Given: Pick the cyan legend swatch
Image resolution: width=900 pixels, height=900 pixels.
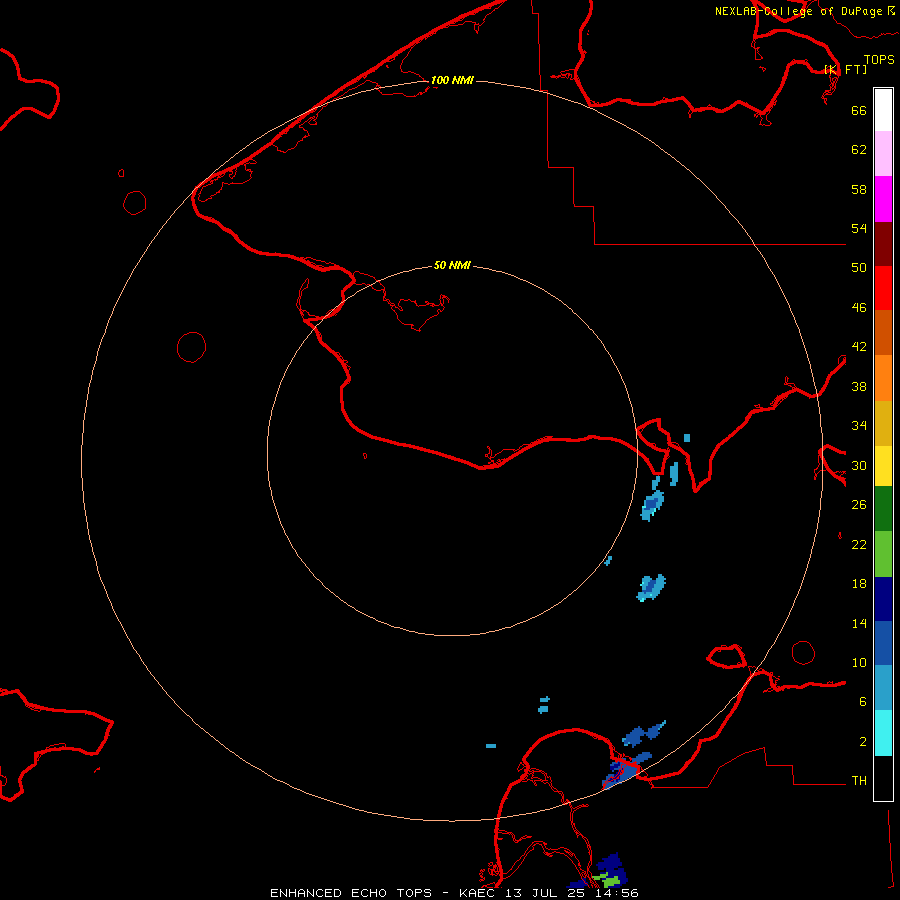Looking at the screenshot, I should (883, 734).
